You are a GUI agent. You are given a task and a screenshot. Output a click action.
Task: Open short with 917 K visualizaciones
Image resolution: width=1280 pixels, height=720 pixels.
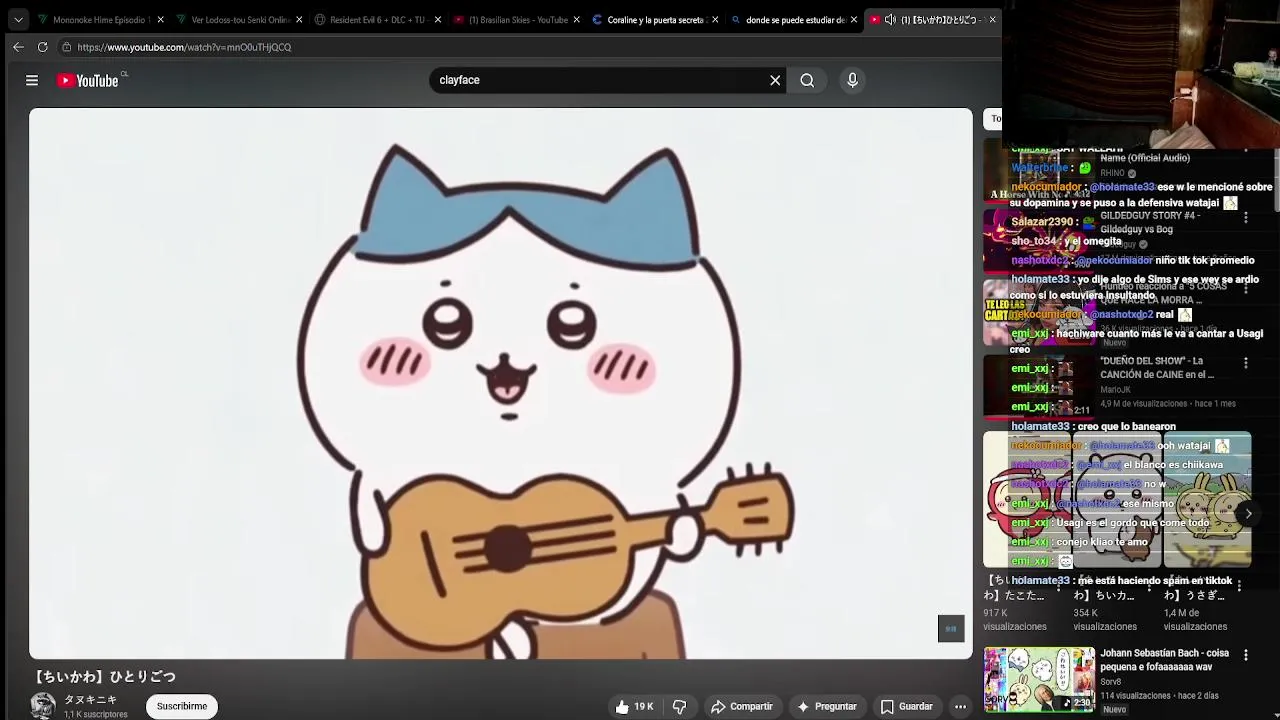click(x=1027, y=500)
